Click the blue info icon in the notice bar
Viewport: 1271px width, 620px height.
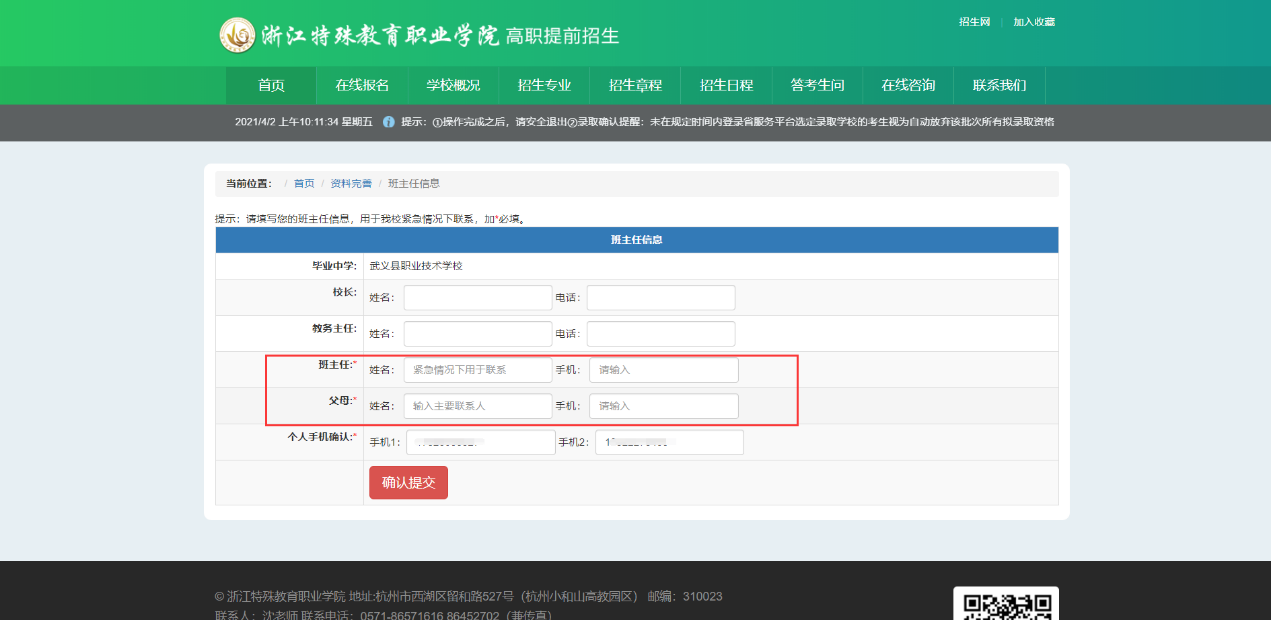(x=388, y=121)
